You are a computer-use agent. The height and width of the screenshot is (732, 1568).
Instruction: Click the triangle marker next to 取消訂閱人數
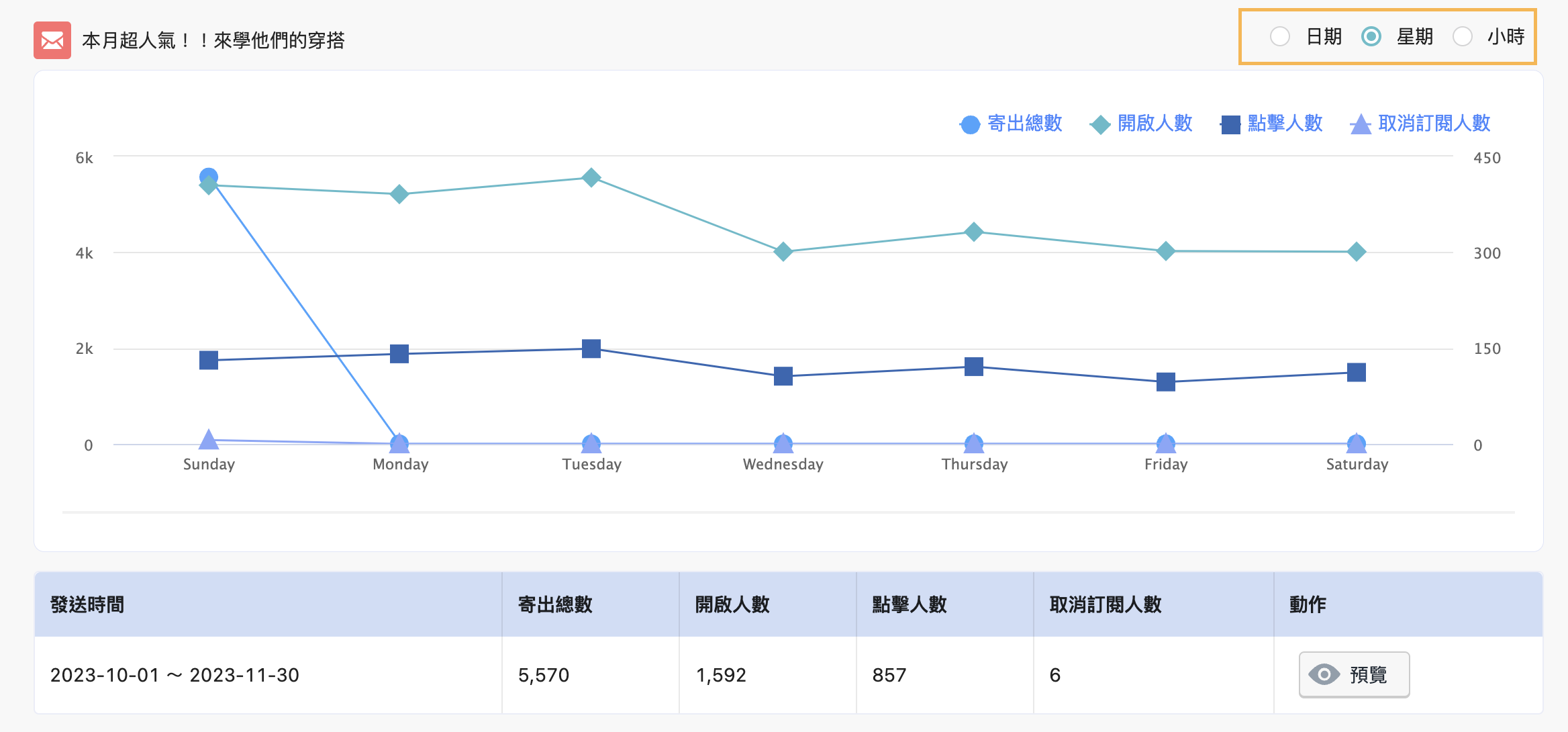click(x=1362, y=124)
